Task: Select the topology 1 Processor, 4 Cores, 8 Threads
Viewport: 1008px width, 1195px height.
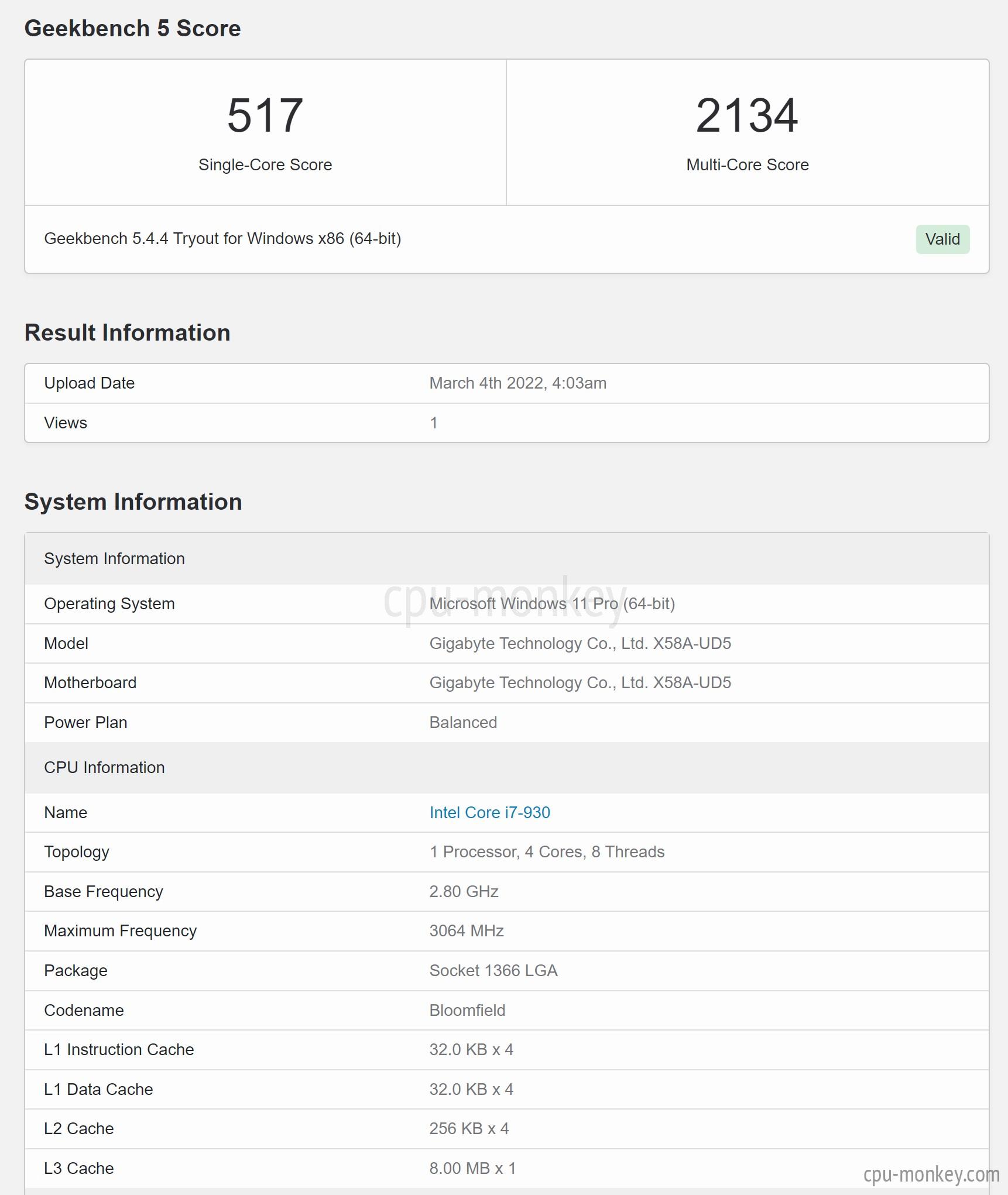Action: click(547, 851)
